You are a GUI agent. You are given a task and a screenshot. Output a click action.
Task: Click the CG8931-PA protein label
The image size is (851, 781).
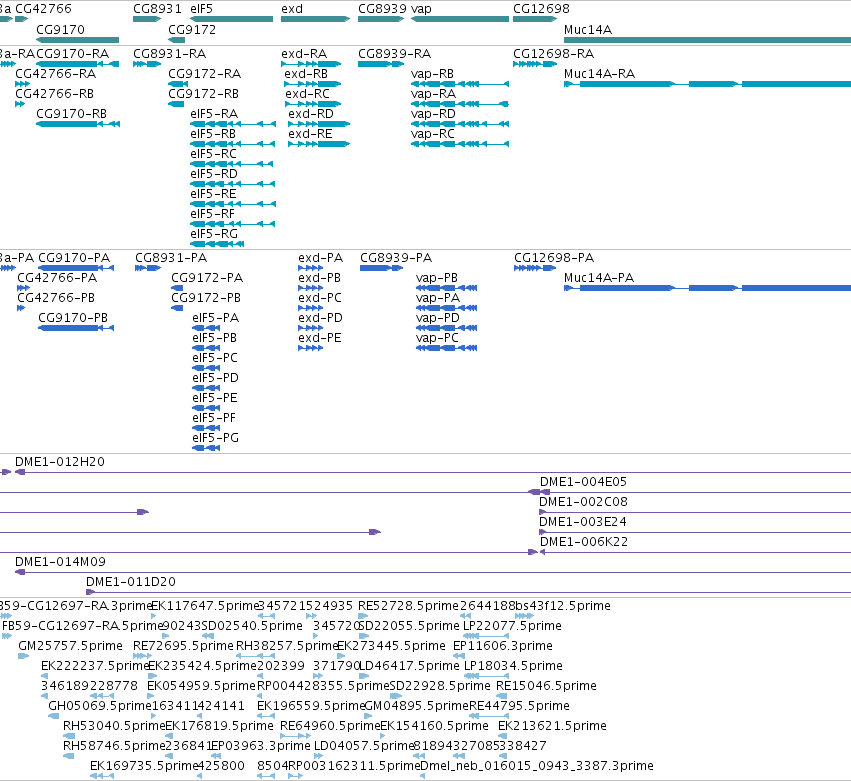(171, 258)
